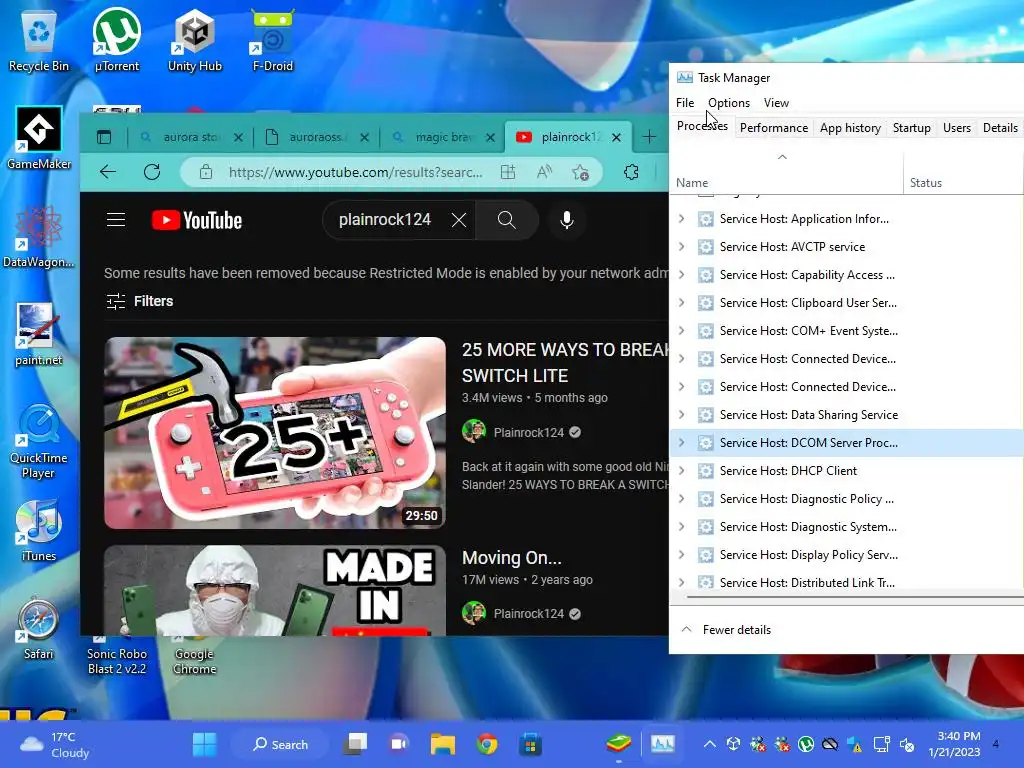Screen dimensions: 1024x768
Task: Open Microsoft Store from the taskbar
Action: pos(530,744)
